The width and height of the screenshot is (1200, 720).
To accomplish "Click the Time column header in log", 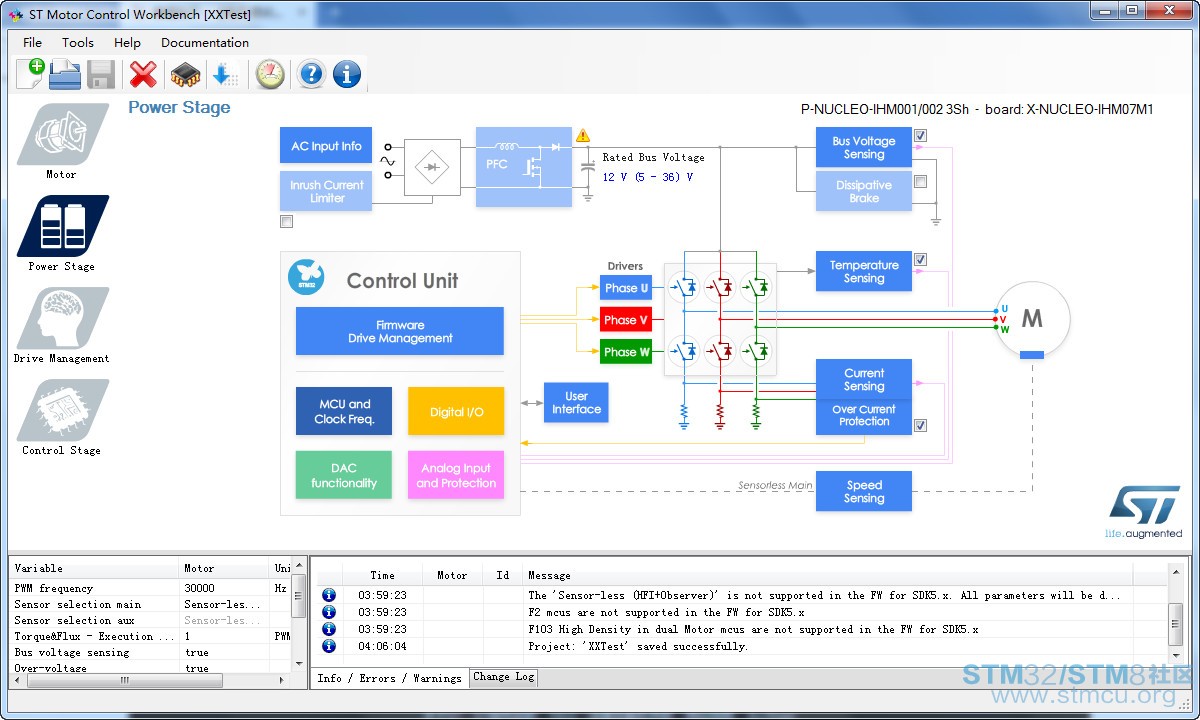I will (x=382, y=575).
